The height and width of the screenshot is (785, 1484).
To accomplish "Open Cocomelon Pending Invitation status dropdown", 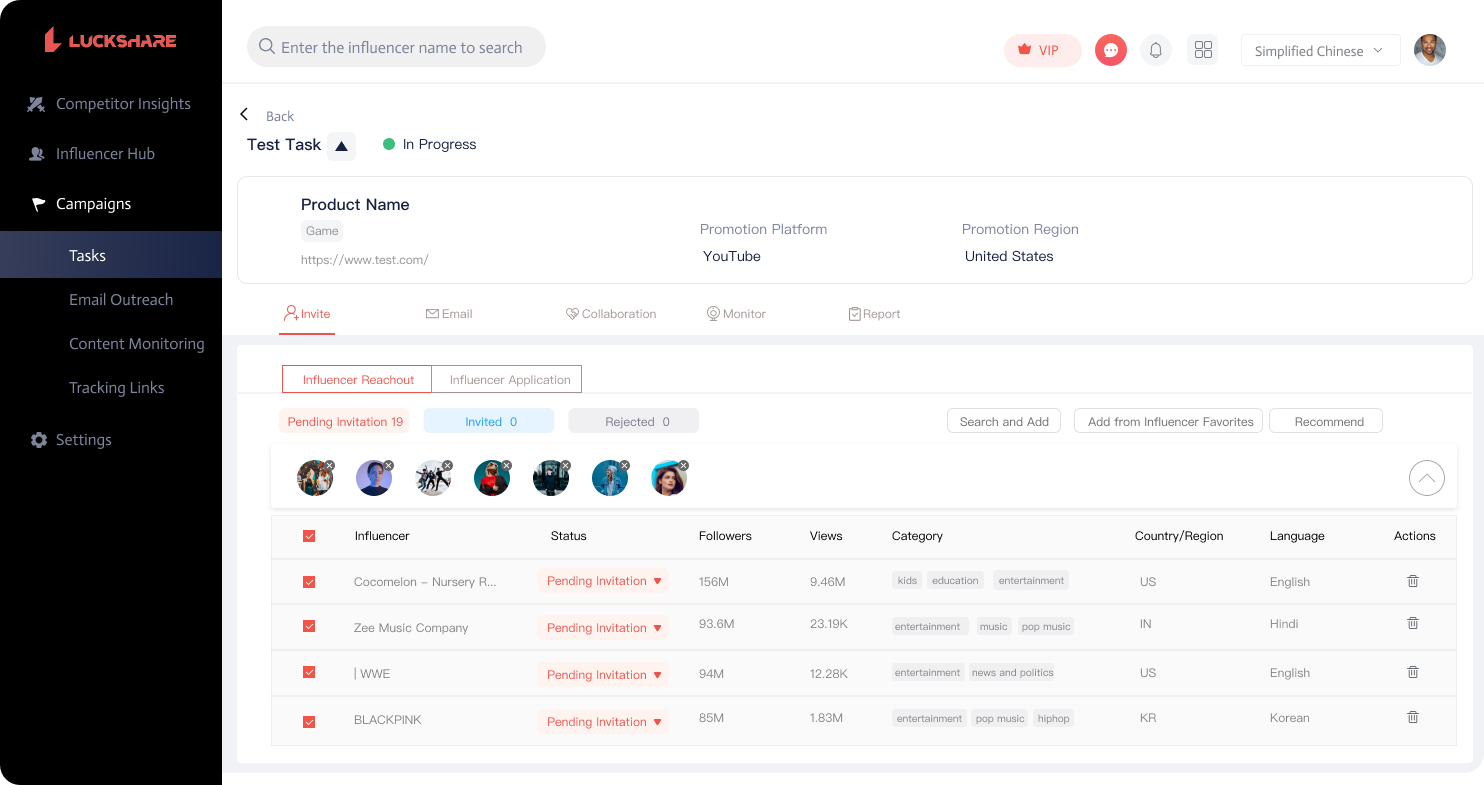I will (x=603, y=581).
